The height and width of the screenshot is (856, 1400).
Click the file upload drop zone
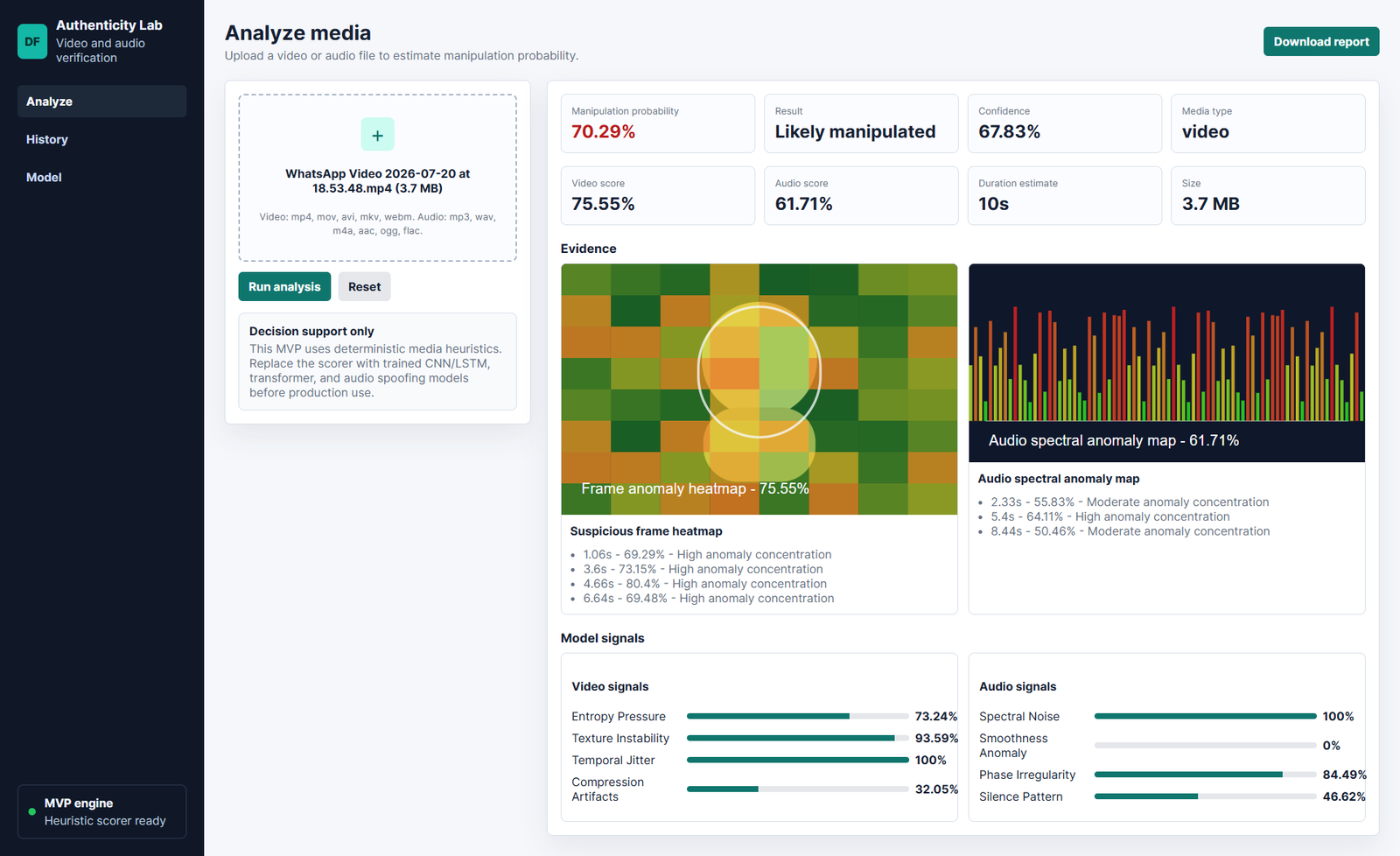tap(377, 178)
